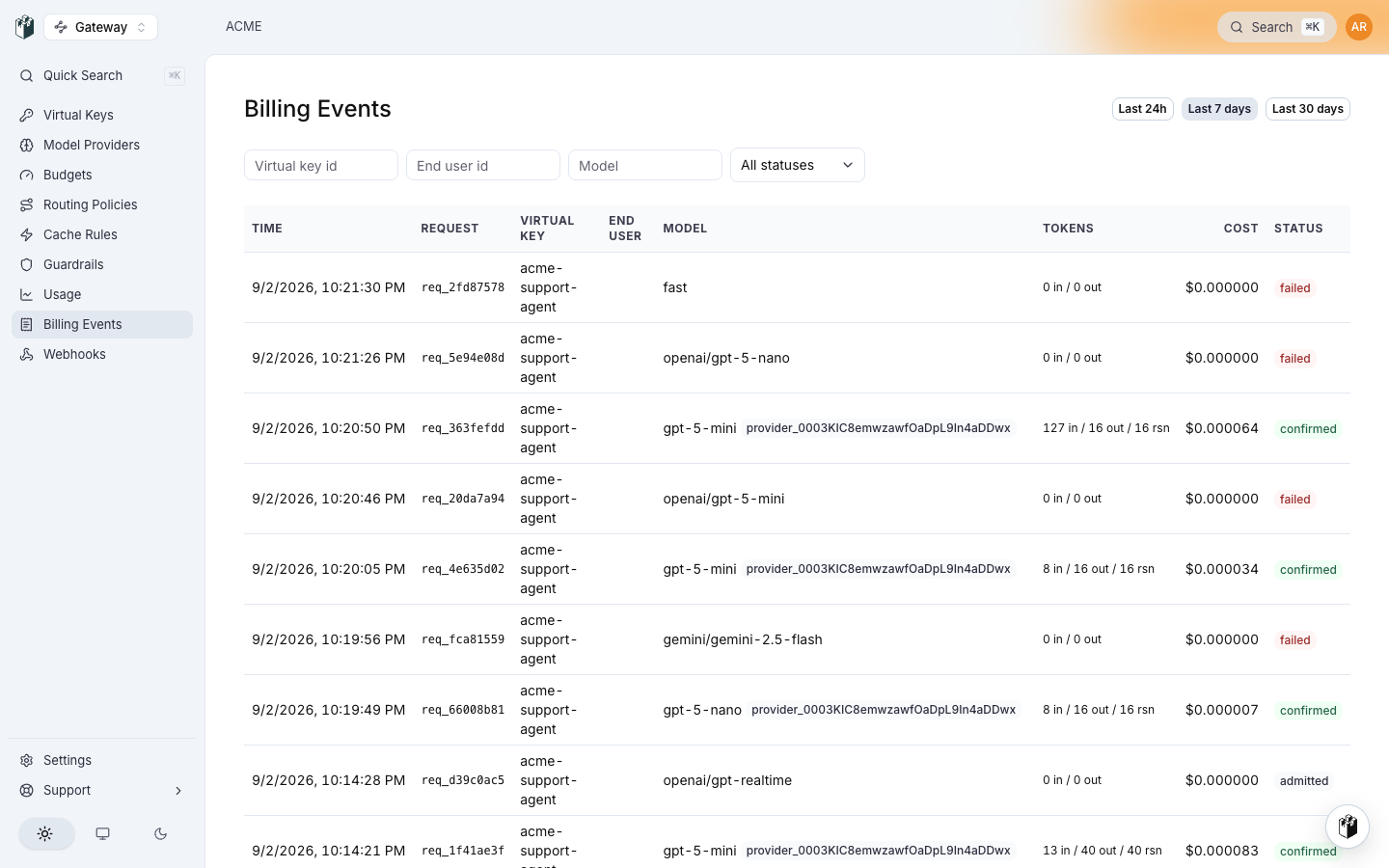The height and width of the screenshot is (868, 1389).
Task: Click Quick Search in the sidebar
Action: pyautogui.click(x=102, y=75)
